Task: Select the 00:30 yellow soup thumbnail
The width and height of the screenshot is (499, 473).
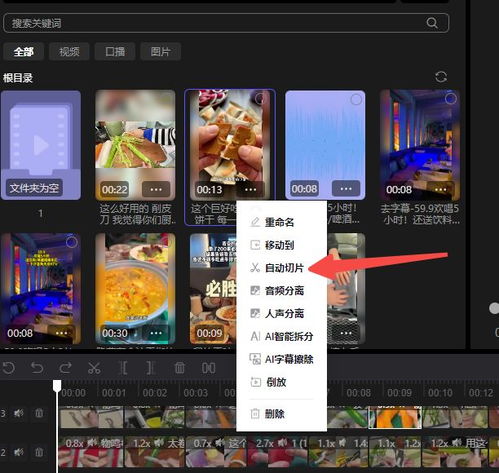Action: (x=135, y=289)
